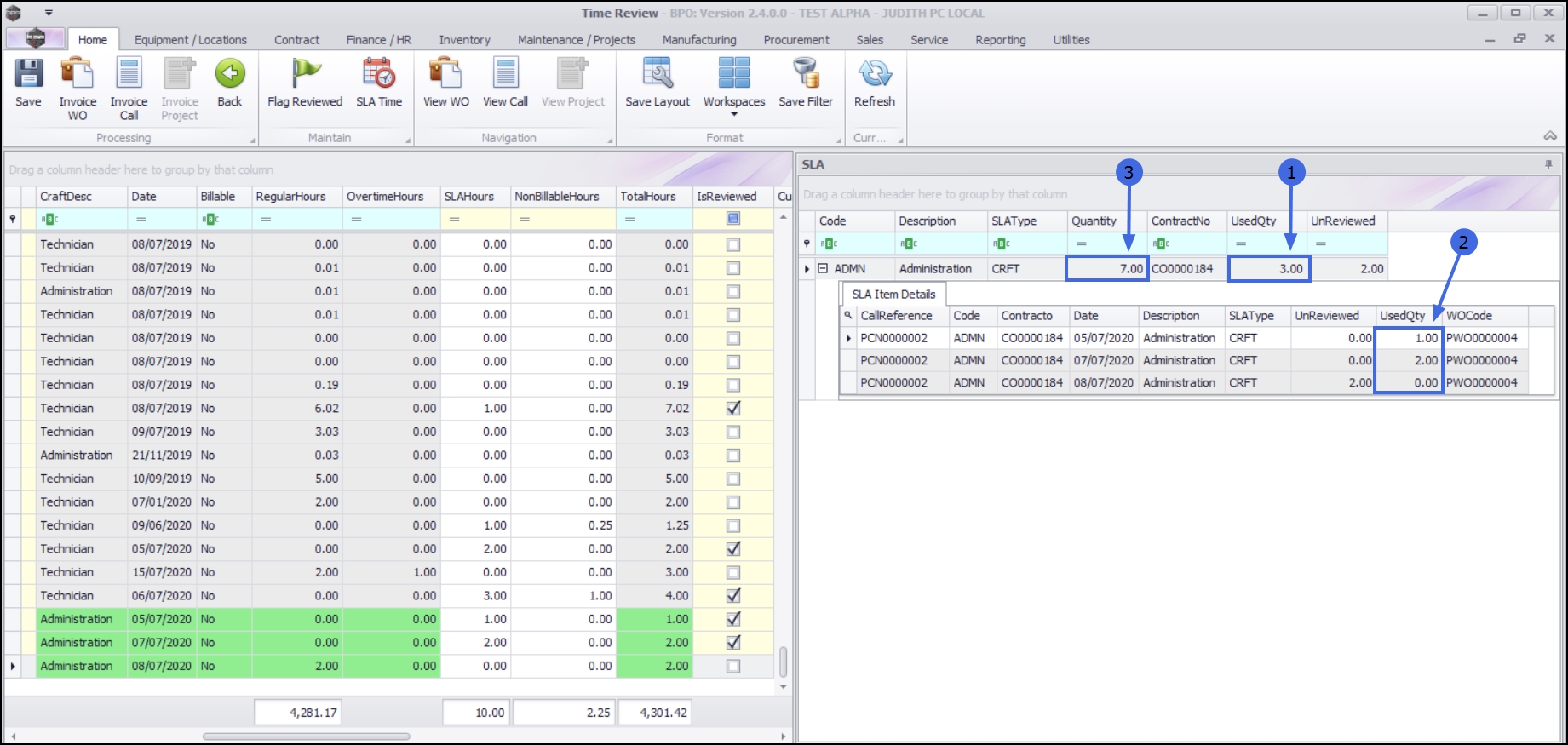1568x745 pixels.
Task: Collapse the ADMN row in the SLA grid
Action: (823, 269)
